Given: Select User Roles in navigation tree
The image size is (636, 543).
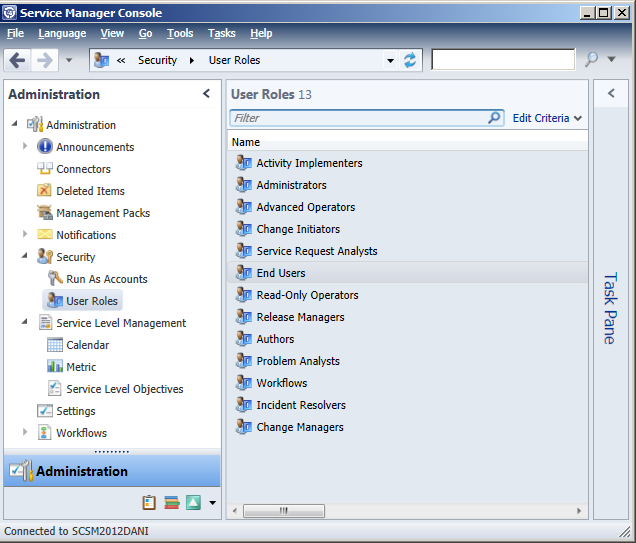Looking at the screenshot, I should [82, 300].
